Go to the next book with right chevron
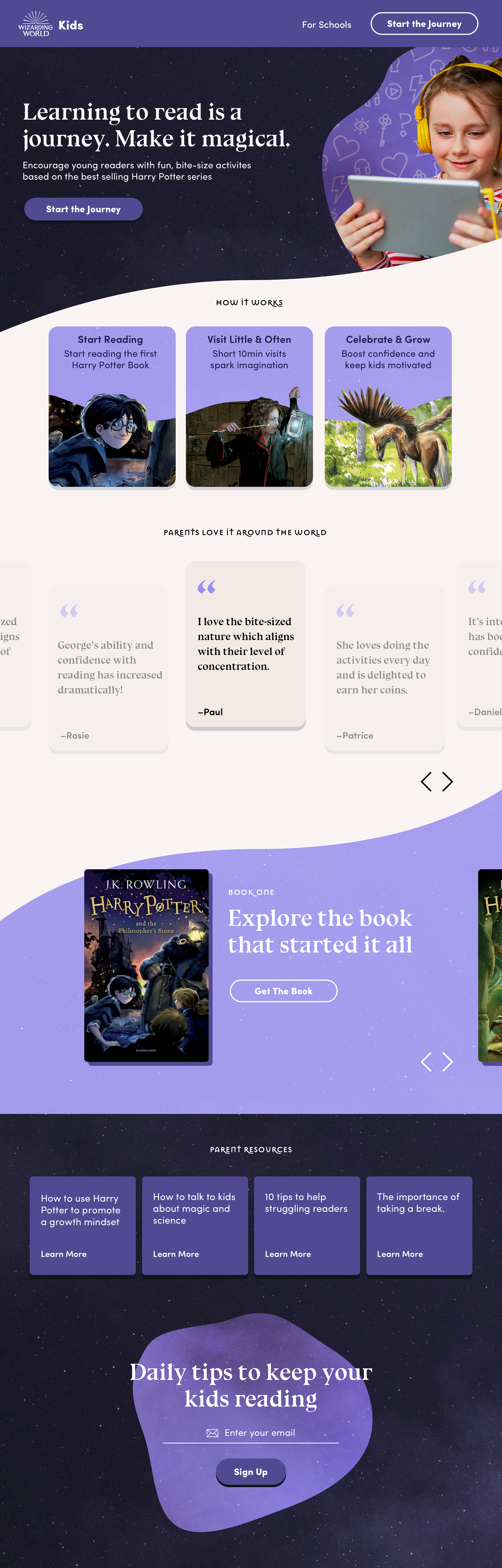The image size is (502, 1568). pyautogui.click(x=448, y=1061)
